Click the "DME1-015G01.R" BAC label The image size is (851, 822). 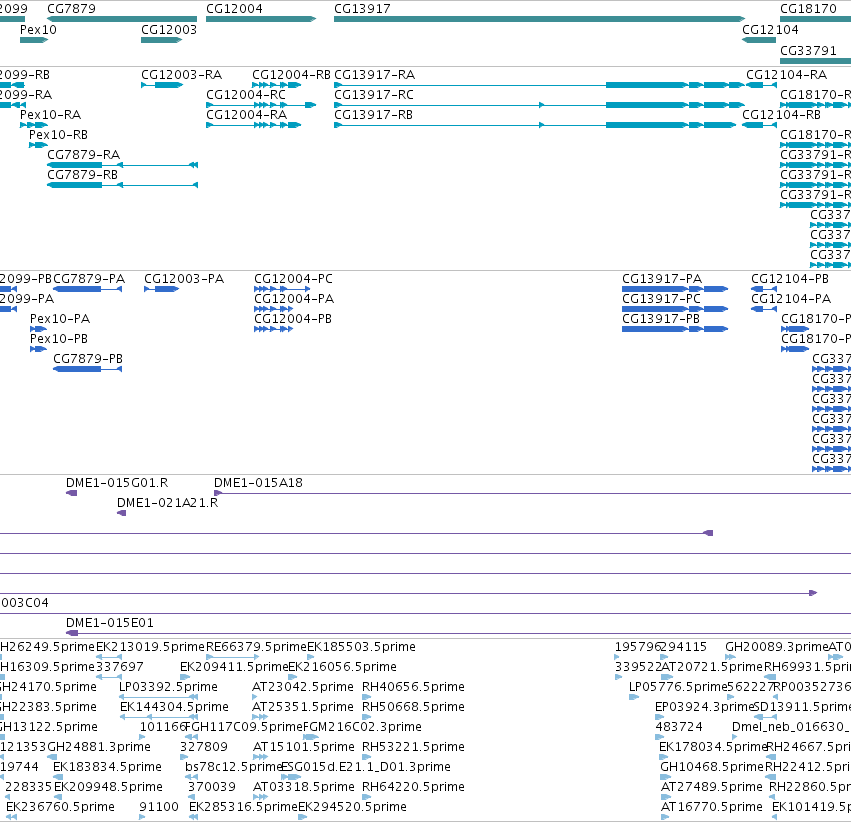(x=117, y=482)
